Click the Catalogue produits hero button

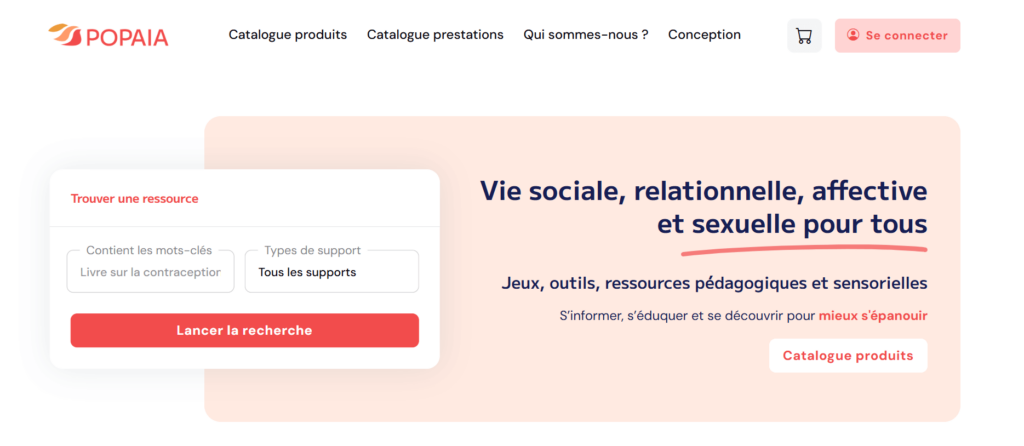point(847,356)
